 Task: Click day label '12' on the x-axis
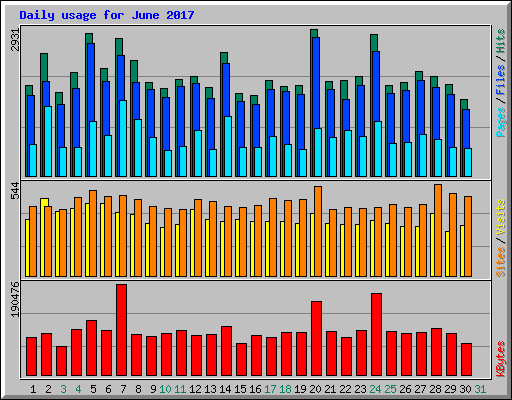pyautogui.click(x=195, y=389)
